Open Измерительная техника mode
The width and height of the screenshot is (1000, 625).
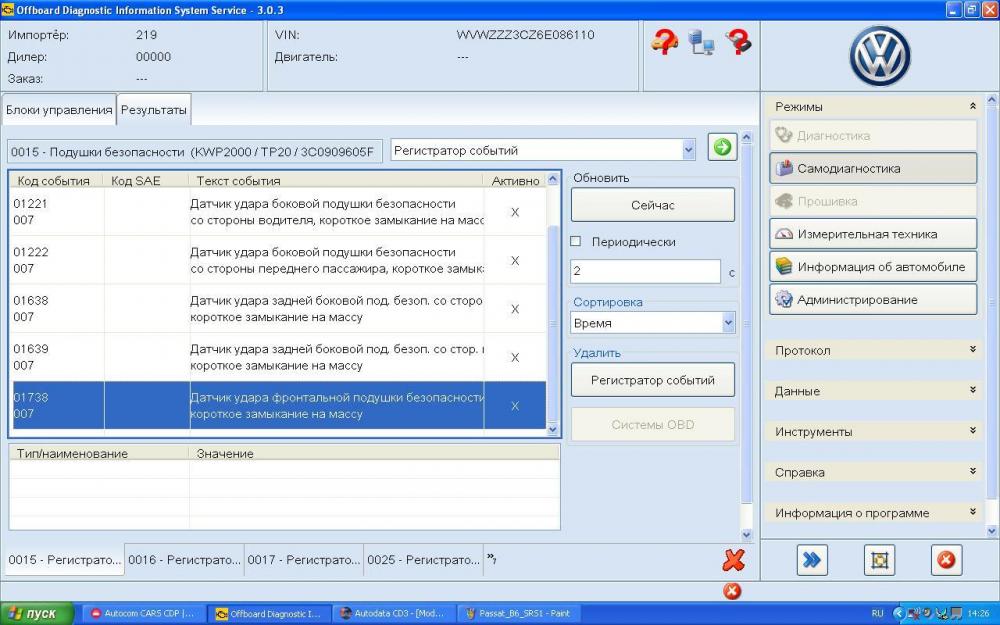873,234
